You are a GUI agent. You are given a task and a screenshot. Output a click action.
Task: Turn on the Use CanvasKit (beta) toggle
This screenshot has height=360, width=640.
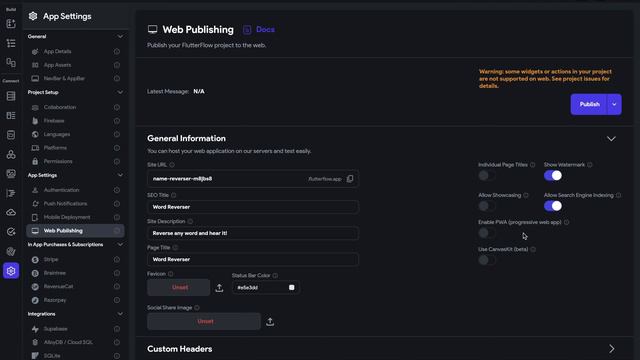coord(487,260)
